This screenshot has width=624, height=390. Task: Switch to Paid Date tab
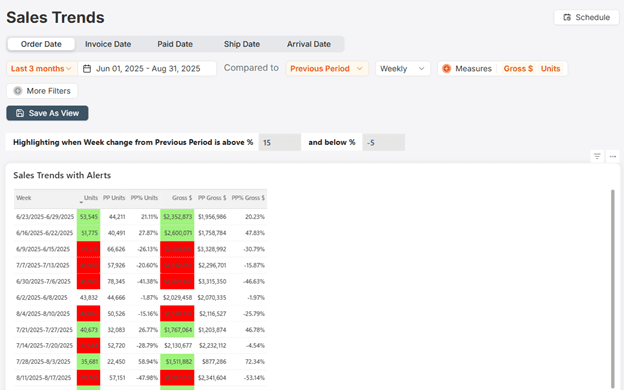coord(175,44)
